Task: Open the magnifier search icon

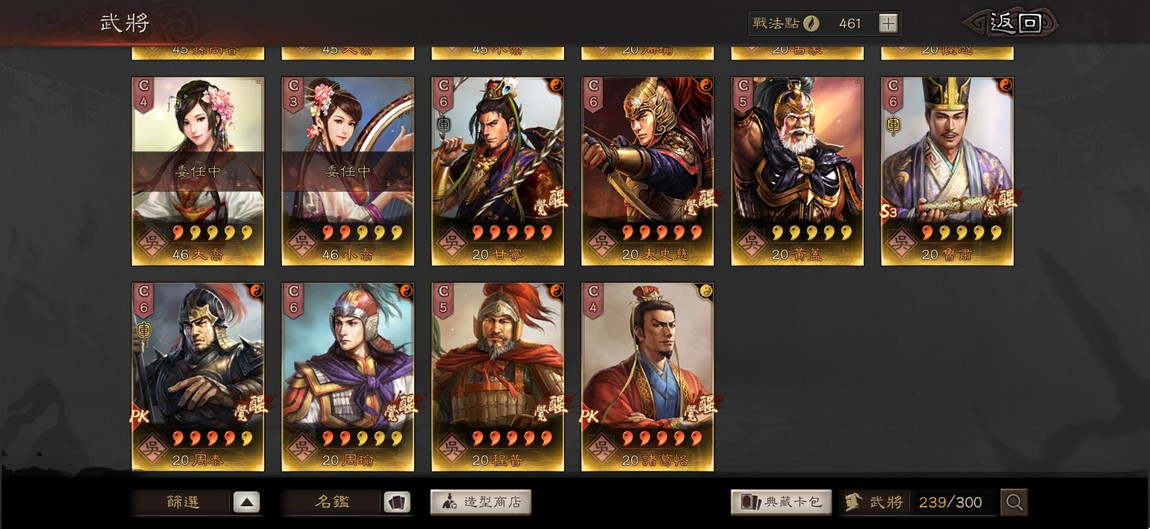Action: coord(1014,503)
